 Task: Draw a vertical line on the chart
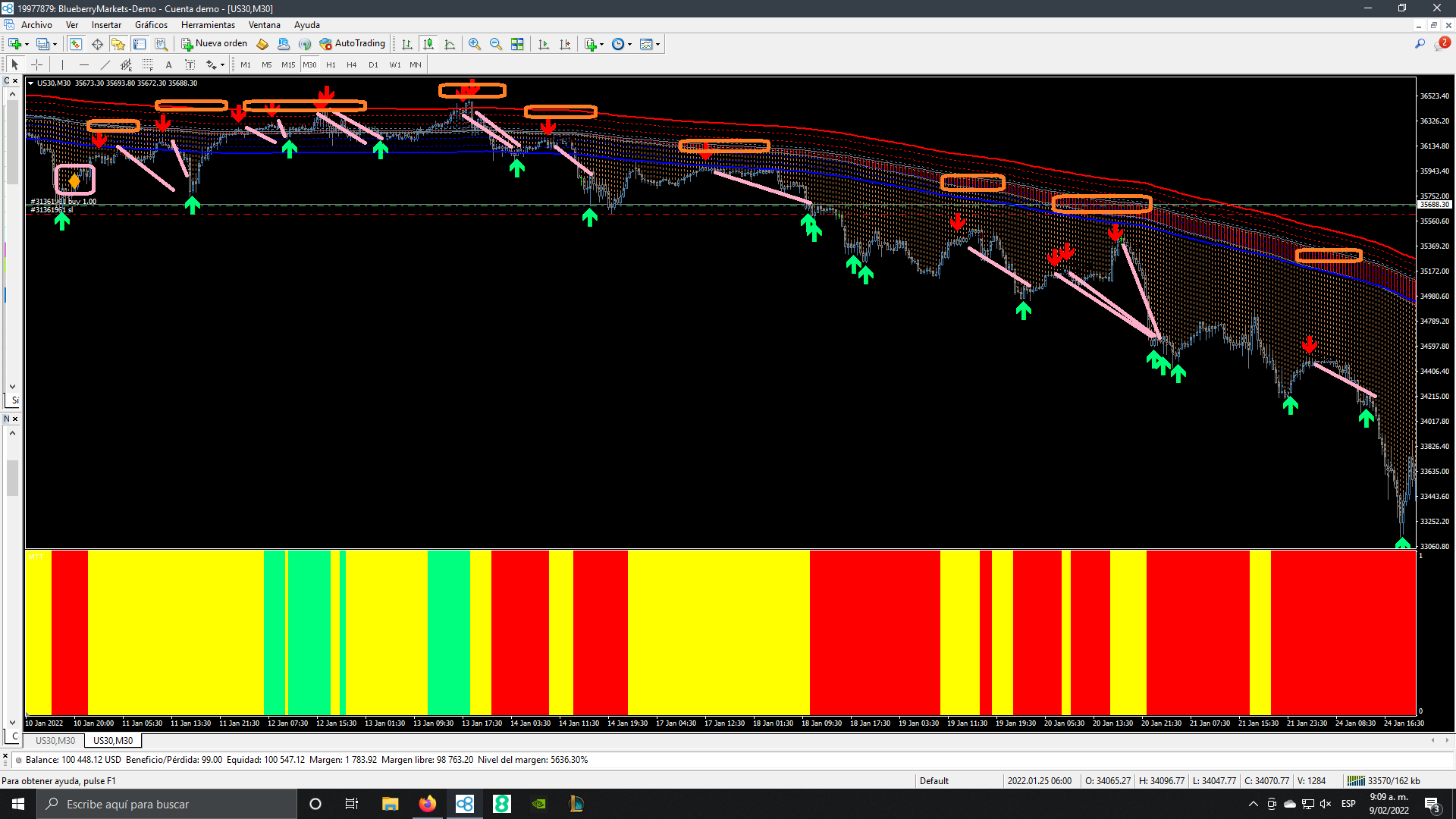click(63, 65)
